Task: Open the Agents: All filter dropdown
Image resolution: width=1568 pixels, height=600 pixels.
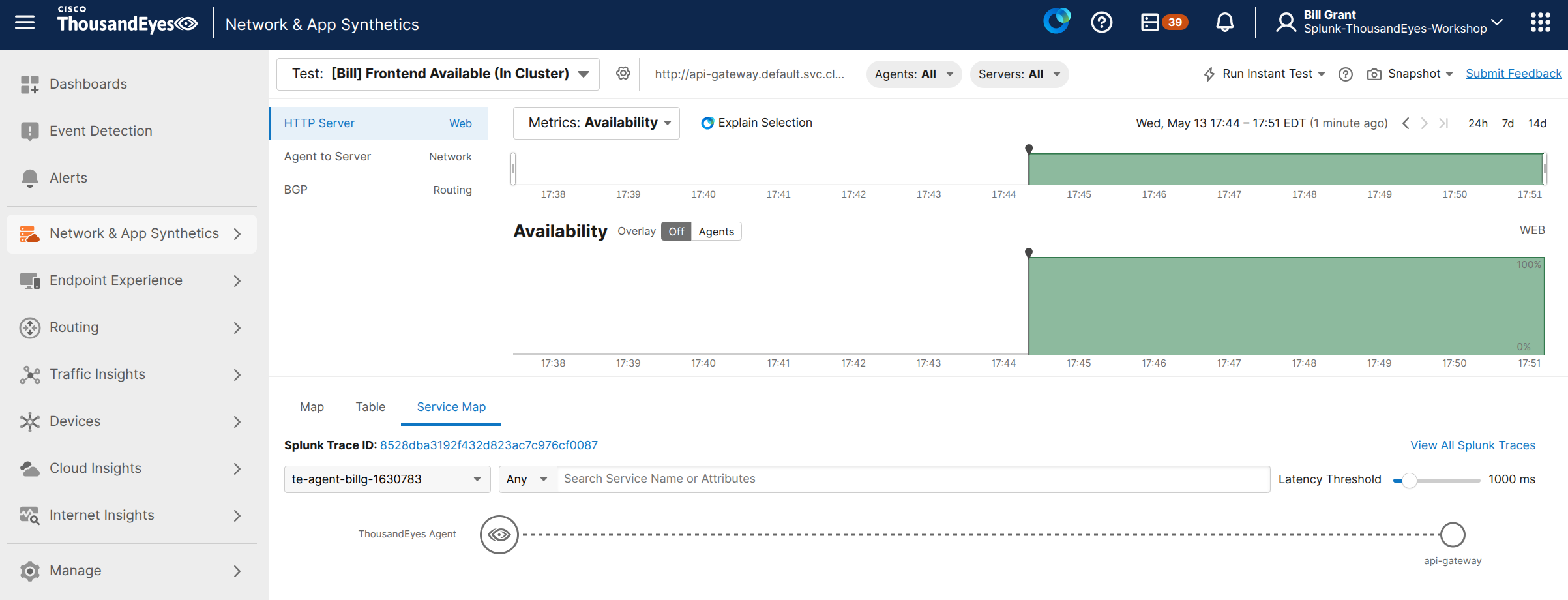Action: point(913,74)
